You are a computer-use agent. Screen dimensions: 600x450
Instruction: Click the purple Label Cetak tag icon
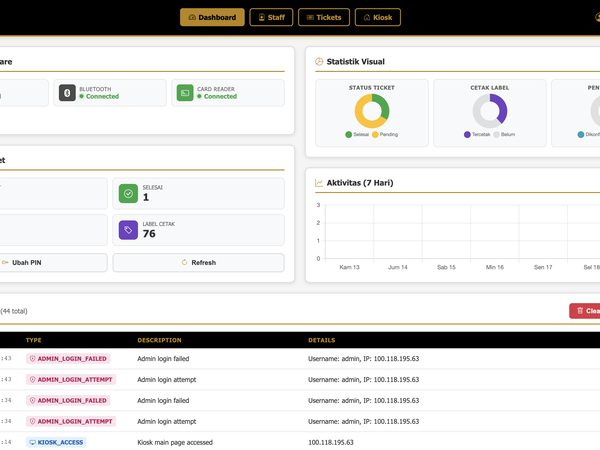[128, 230]
